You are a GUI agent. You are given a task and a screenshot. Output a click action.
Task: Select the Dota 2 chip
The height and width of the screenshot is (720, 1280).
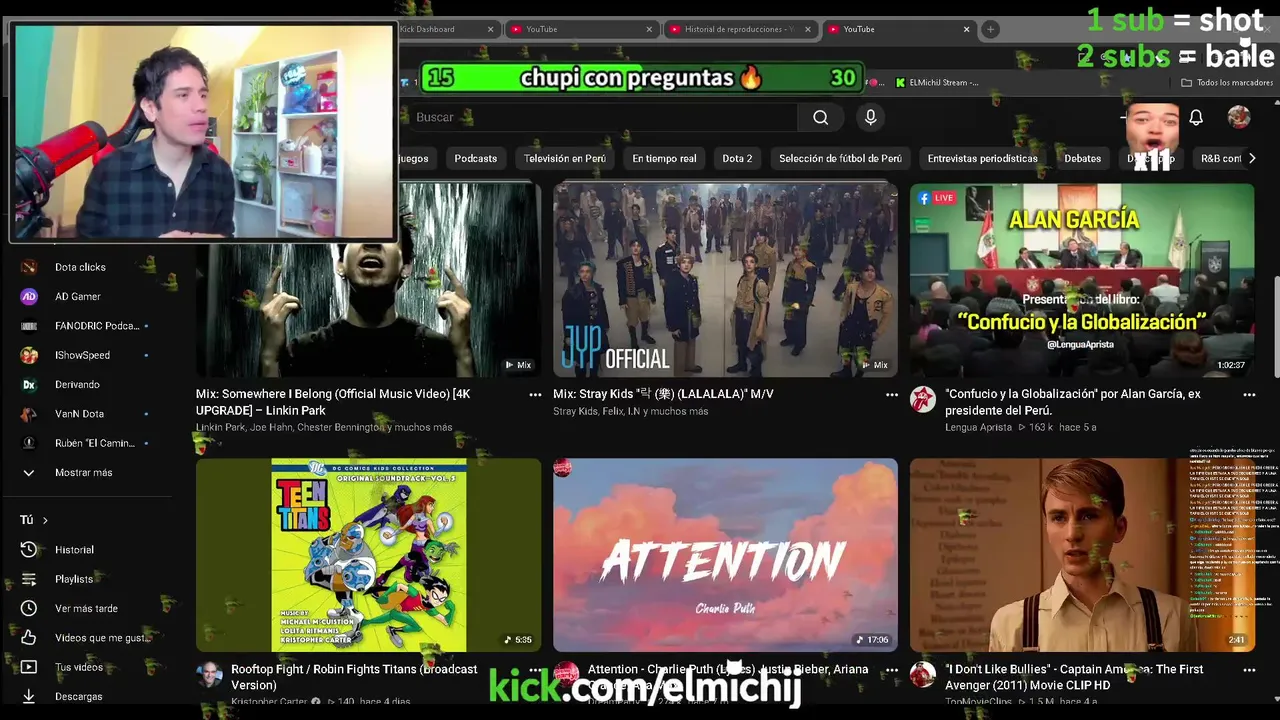click(737, 158)
